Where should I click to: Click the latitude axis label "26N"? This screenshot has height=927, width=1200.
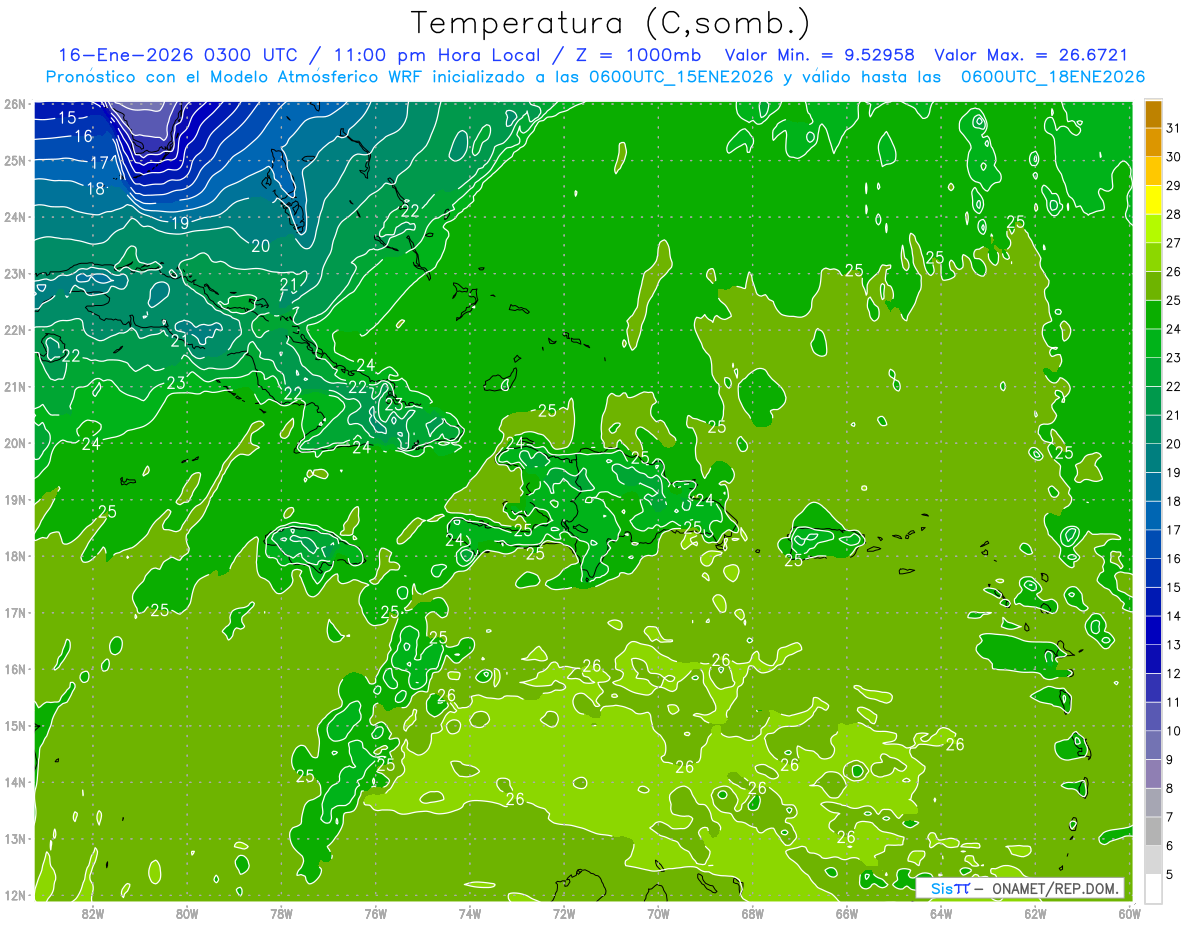pos(14,104)
